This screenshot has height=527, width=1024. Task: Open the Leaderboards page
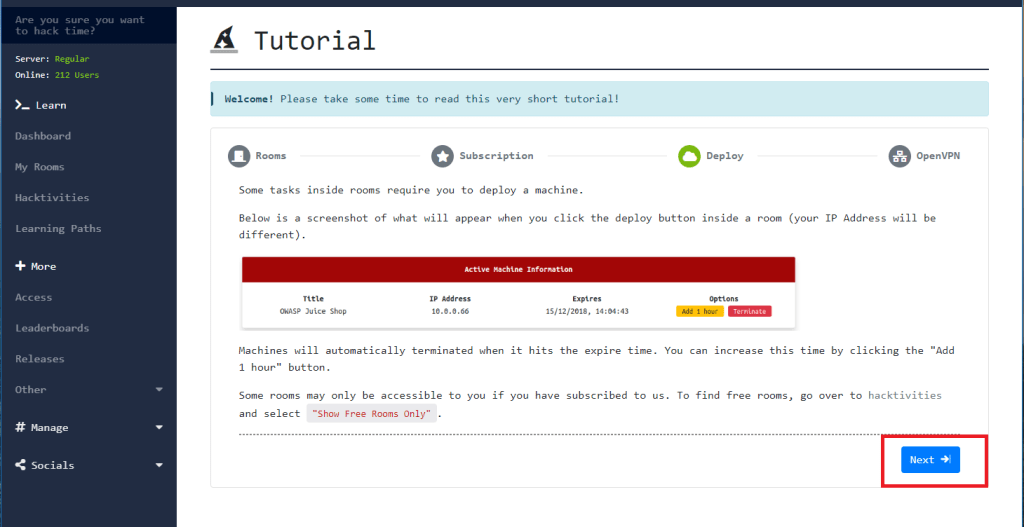pyautogui.click(x=52, y=328)
